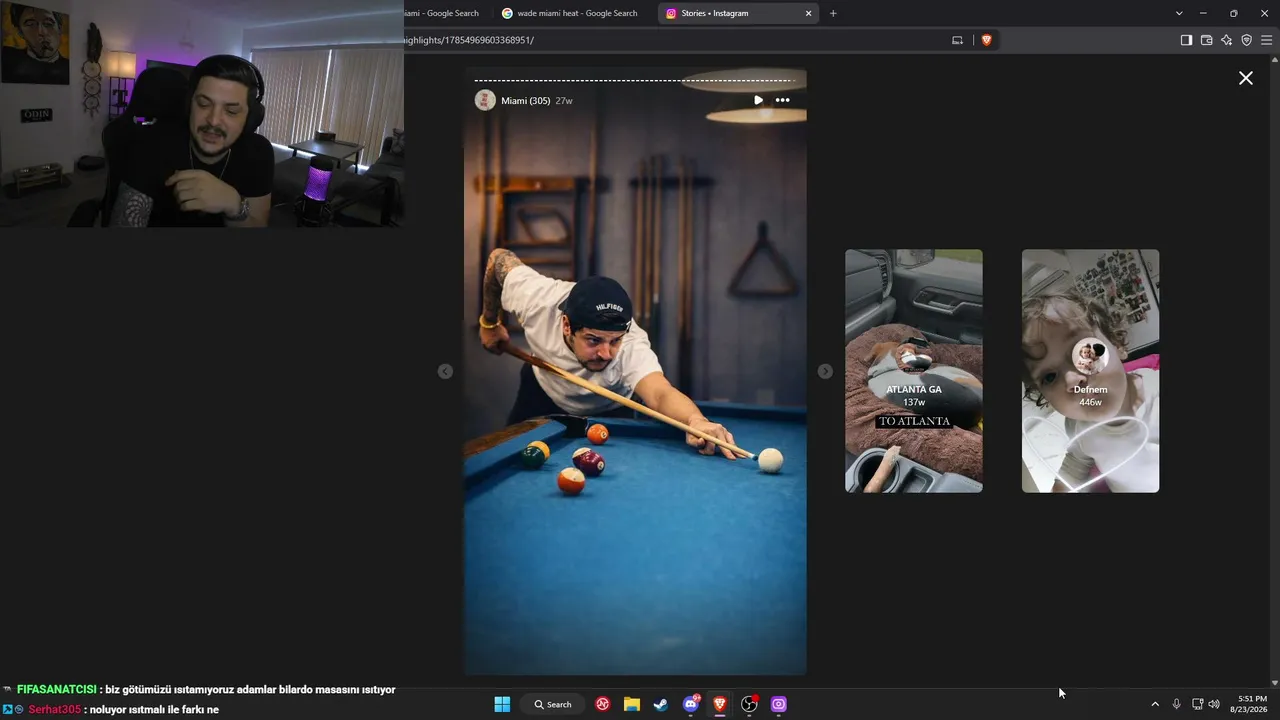
Task: Click the cast/install icon in address bar
Action: 957,40
